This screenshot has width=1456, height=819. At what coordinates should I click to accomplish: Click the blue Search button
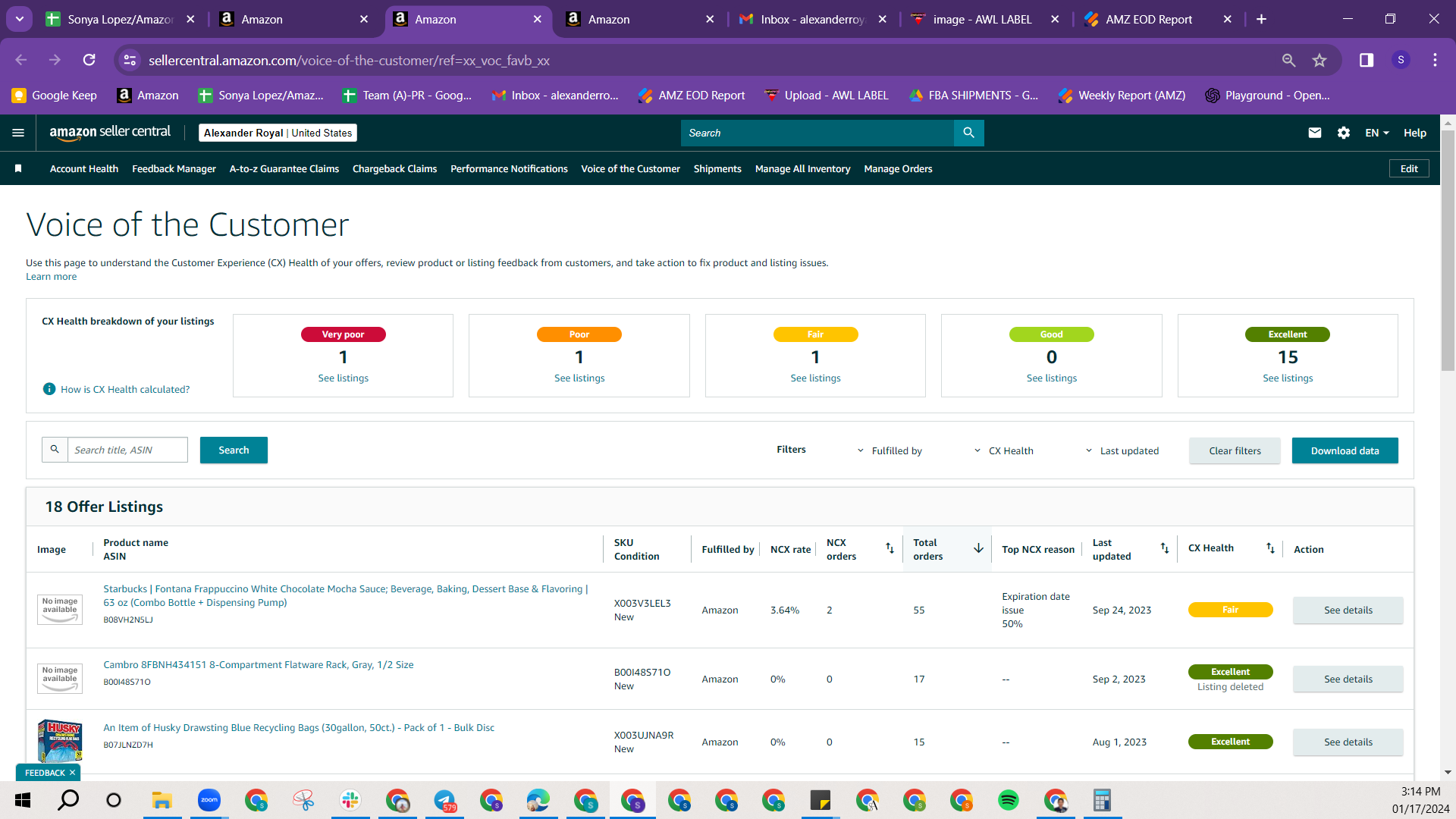(x=234, y=450)
